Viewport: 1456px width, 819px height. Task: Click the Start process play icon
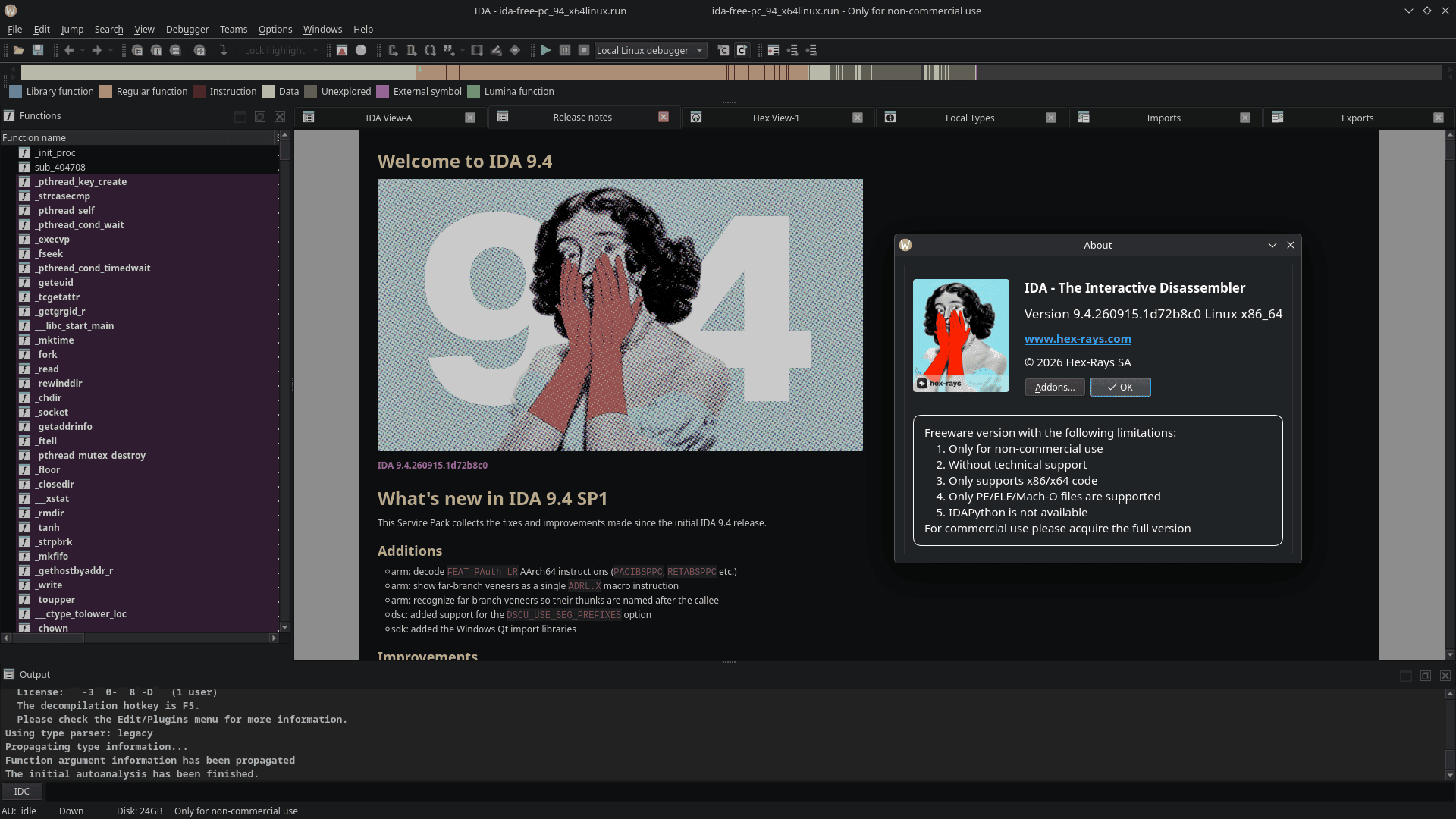coord(545,50)
